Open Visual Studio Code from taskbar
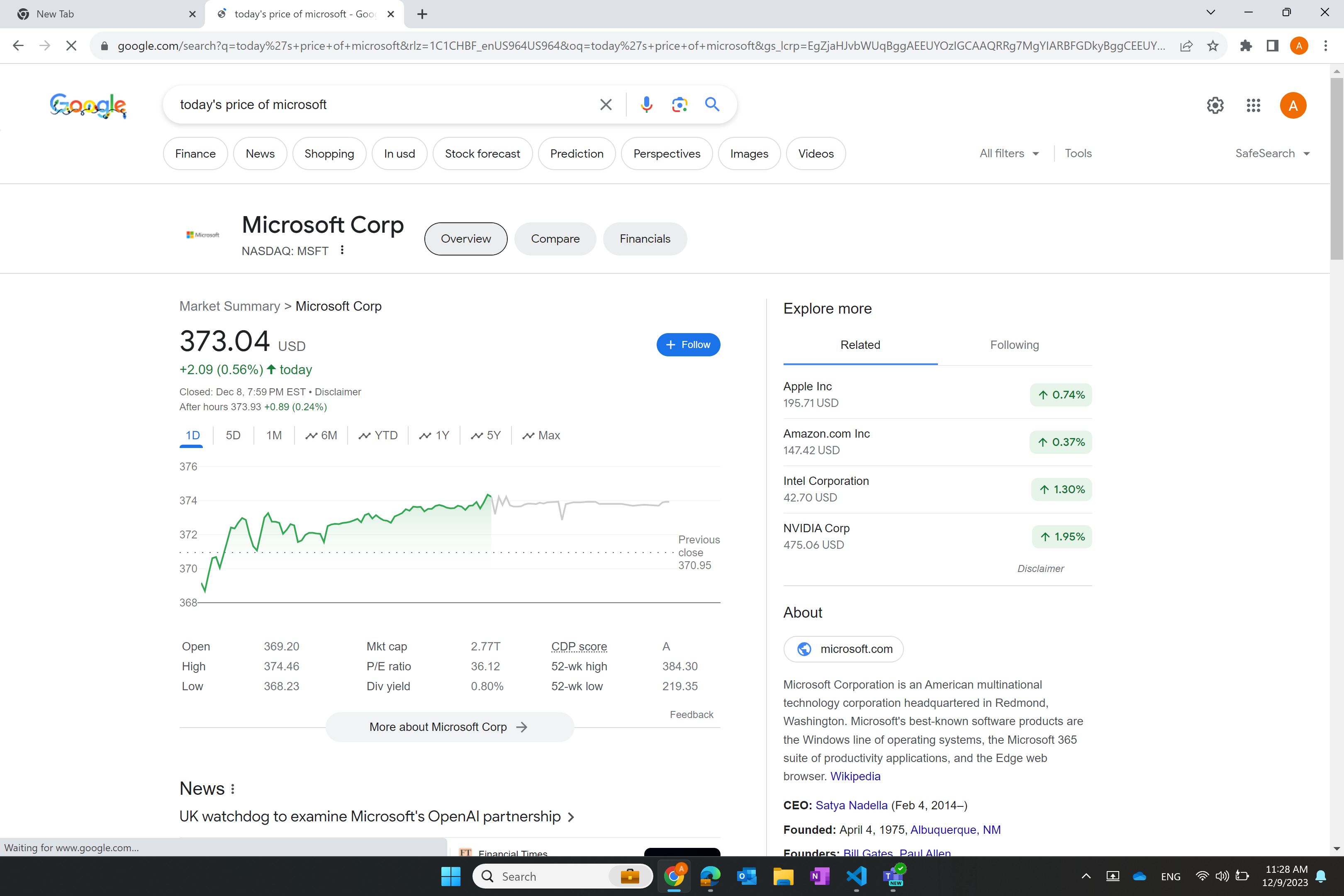The height and width of the screenshot is (896, 1344). (x=856, y=876)
